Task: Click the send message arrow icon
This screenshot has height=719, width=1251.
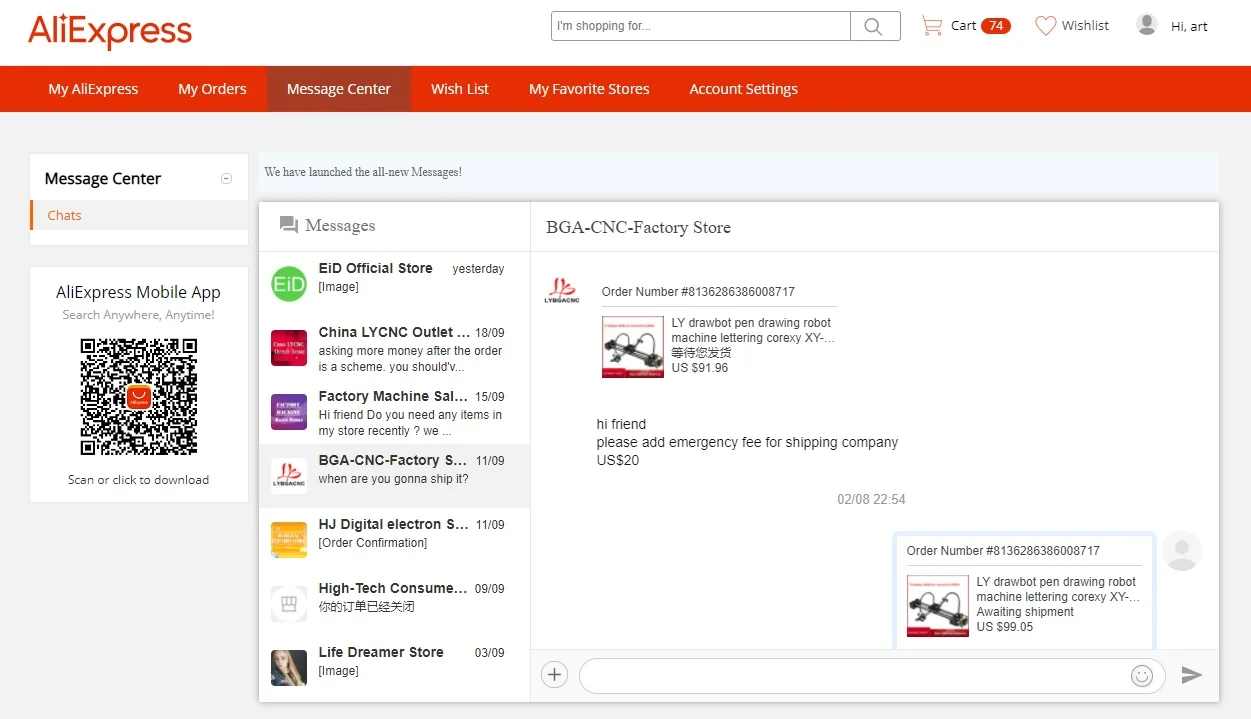Action: point(1191,675)
